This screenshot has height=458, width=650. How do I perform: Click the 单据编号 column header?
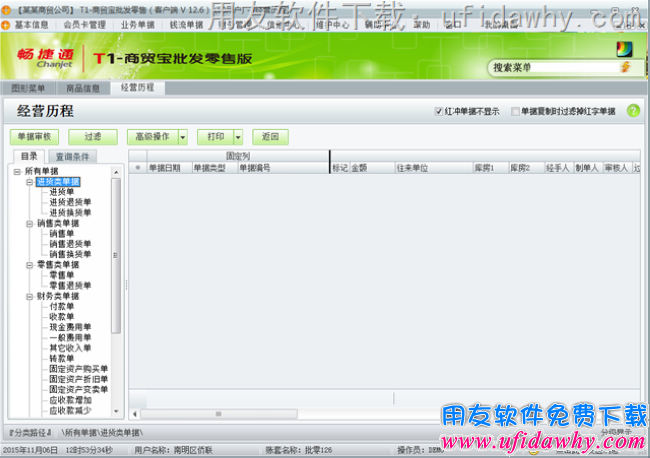(x=283, y=168)
